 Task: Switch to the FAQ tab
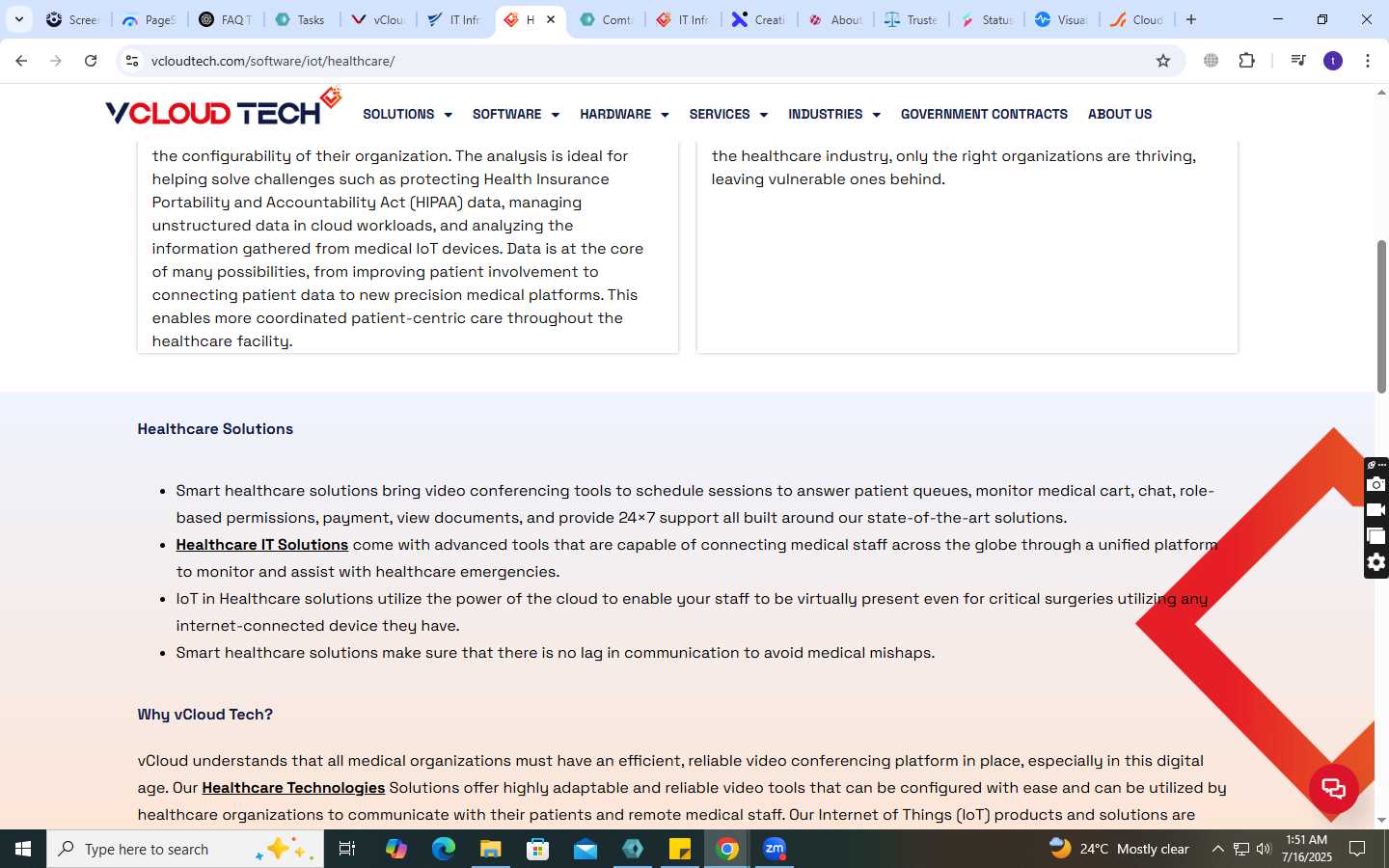(x=225, y=19)
